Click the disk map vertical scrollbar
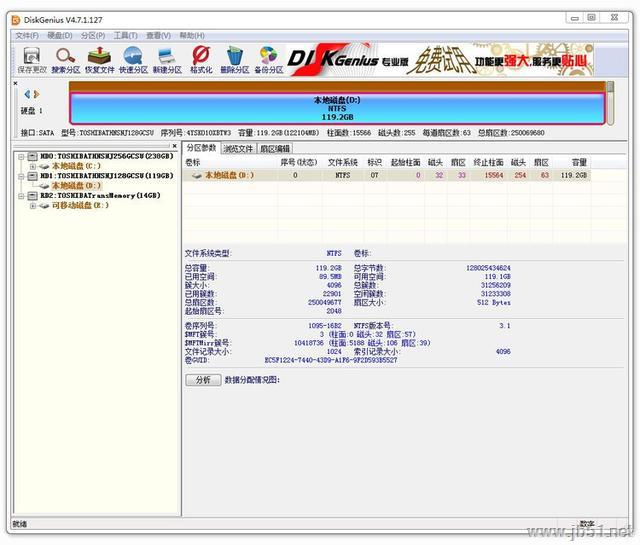 click(x=610, y=103)
